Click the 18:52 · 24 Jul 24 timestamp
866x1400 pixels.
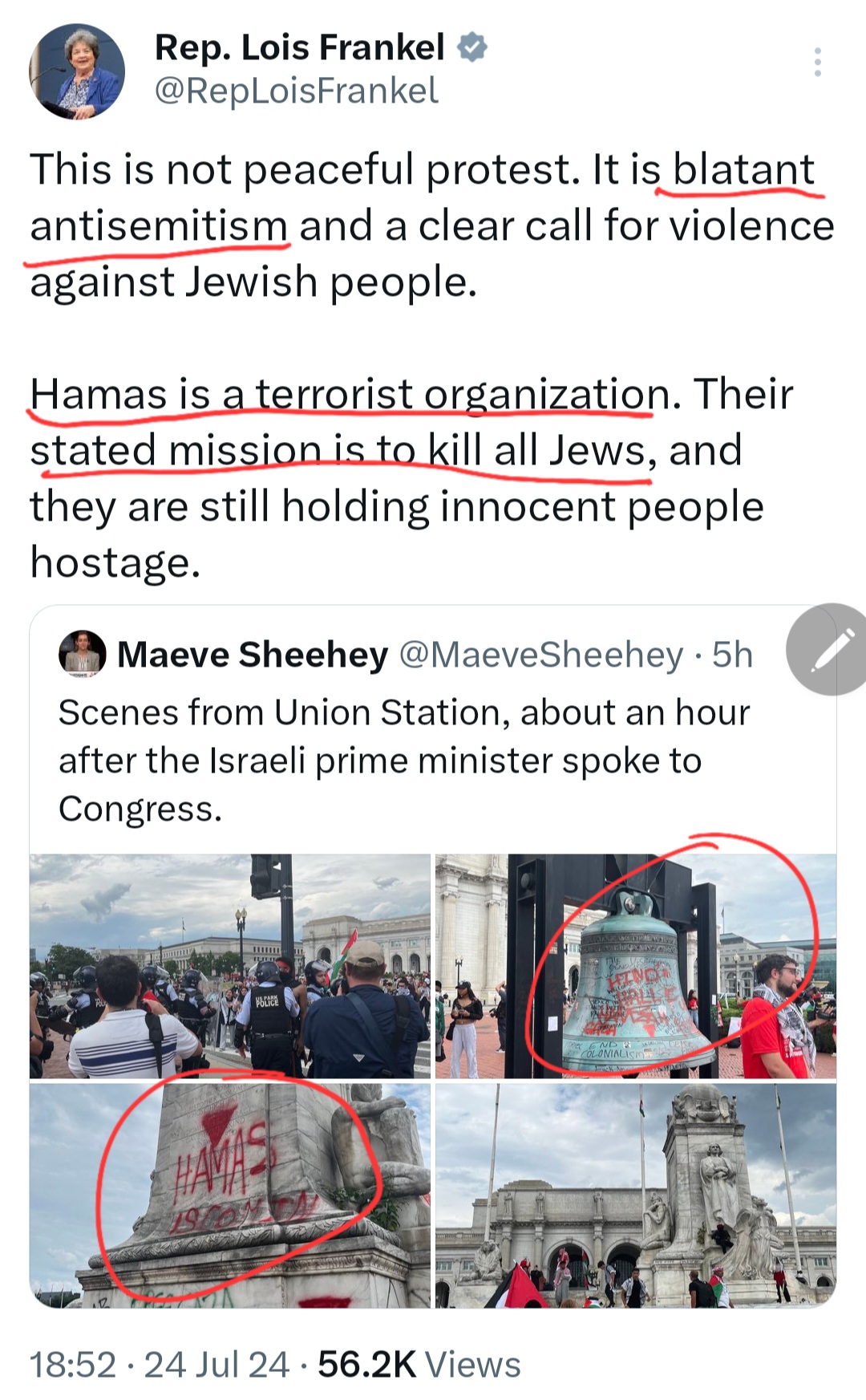point(159,1365)
